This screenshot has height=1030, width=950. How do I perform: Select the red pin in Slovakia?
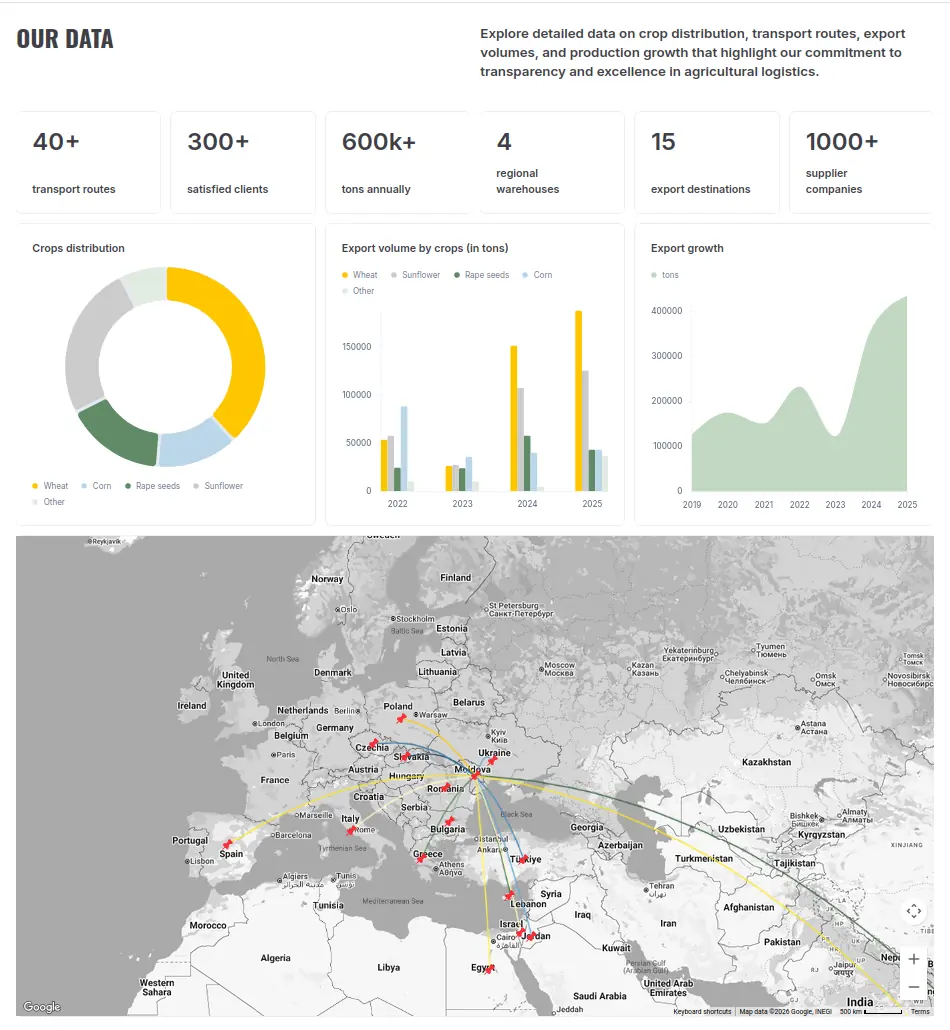[405, 757]
